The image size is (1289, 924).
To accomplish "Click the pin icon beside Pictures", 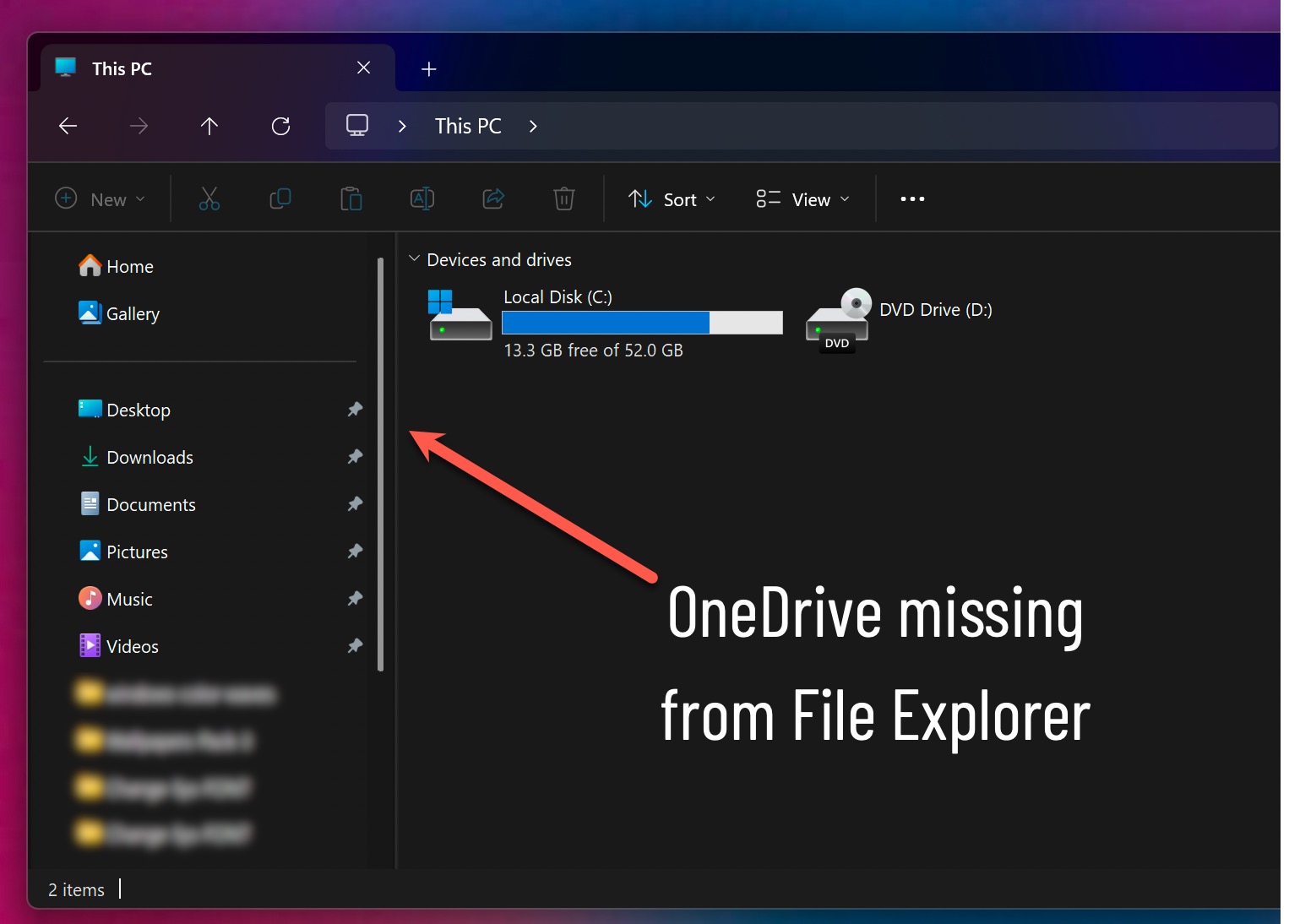I will [356, 552].
